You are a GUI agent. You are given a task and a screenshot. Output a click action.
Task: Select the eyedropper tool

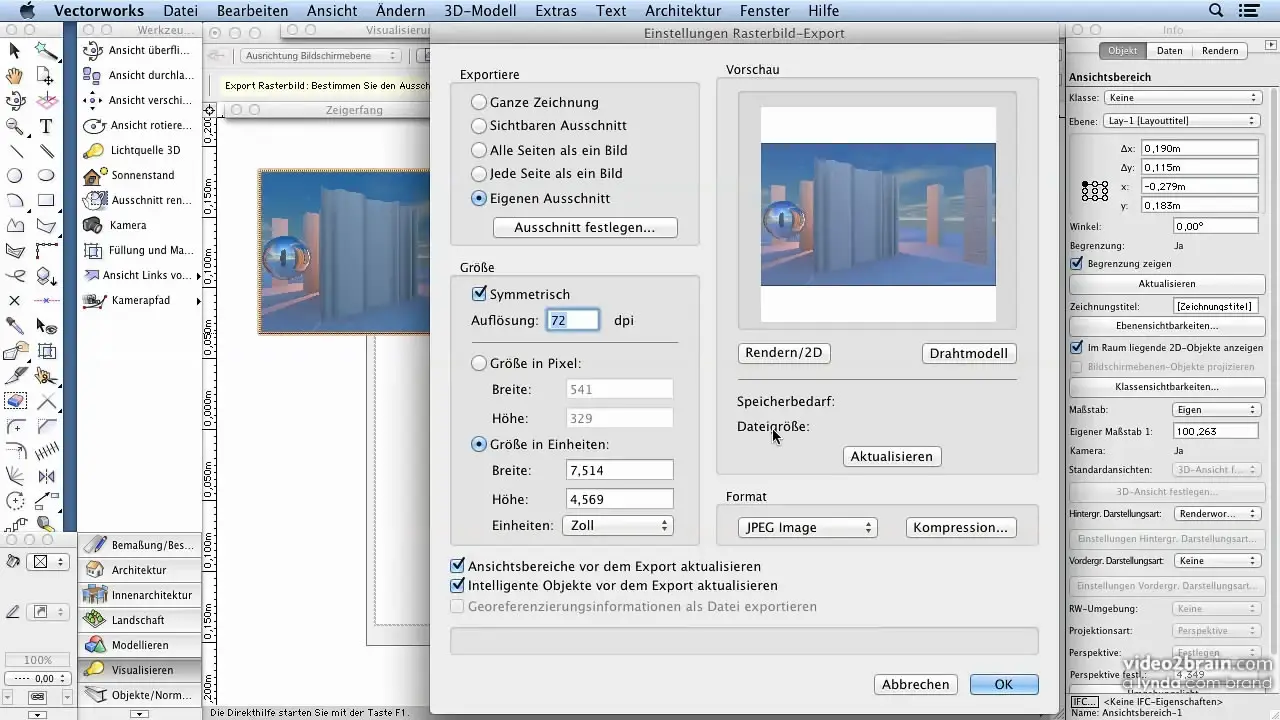15,326
